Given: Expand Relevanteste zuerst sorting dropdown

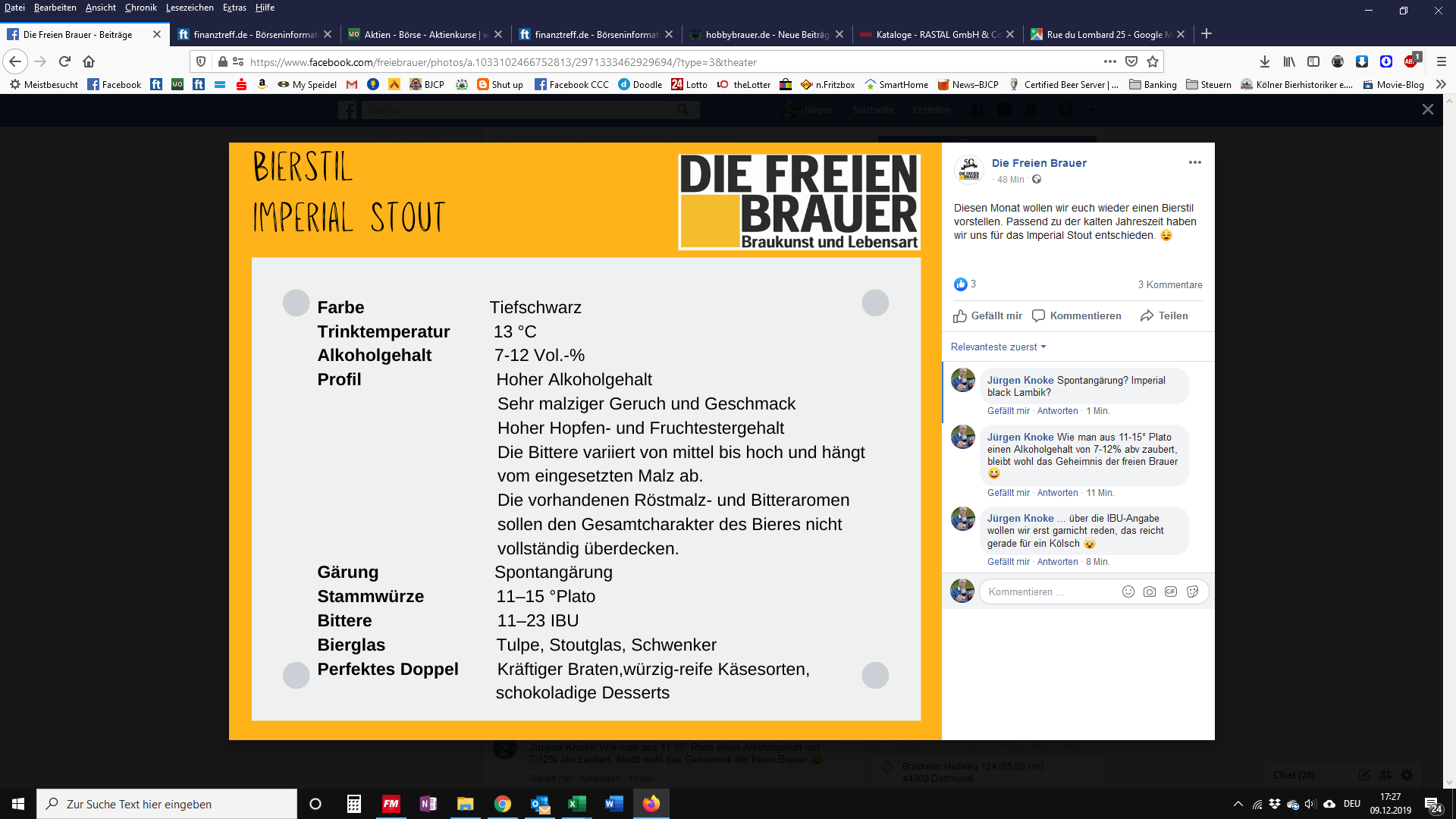Looking at the screenshot, I should (998, 347).
